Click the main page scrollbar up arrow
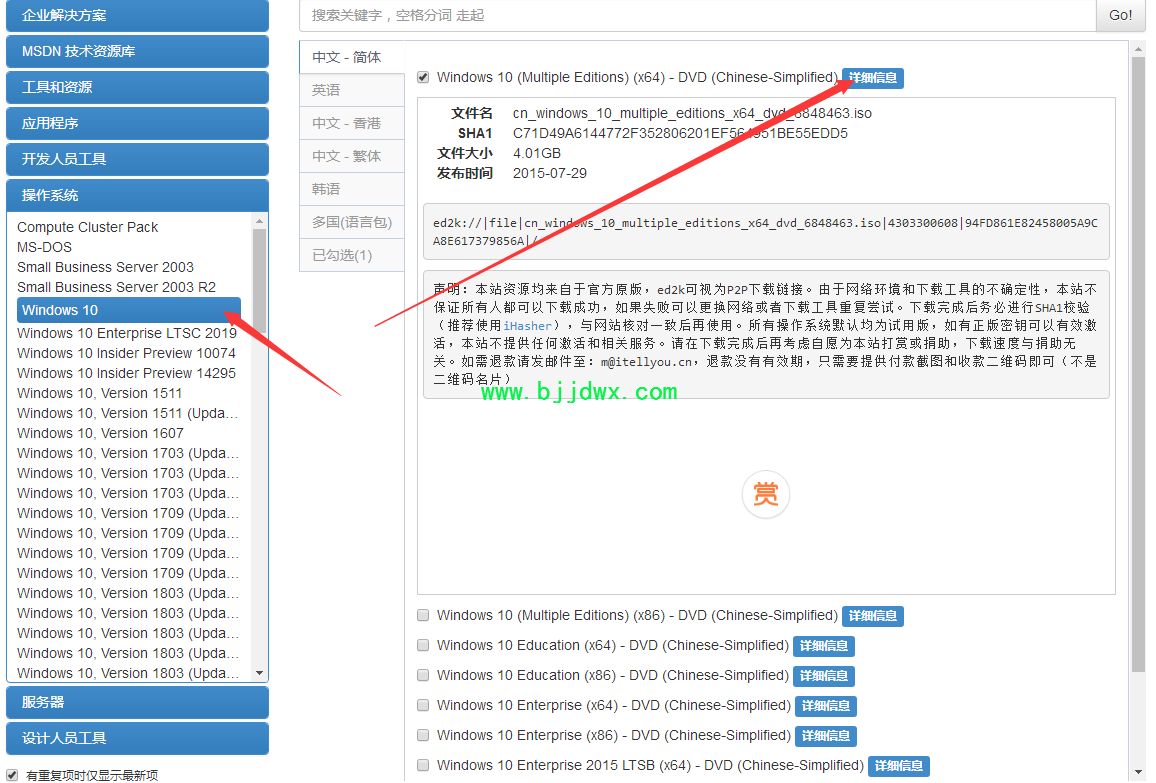This screenshot has height=783, width=1156. pos(1138,50)
